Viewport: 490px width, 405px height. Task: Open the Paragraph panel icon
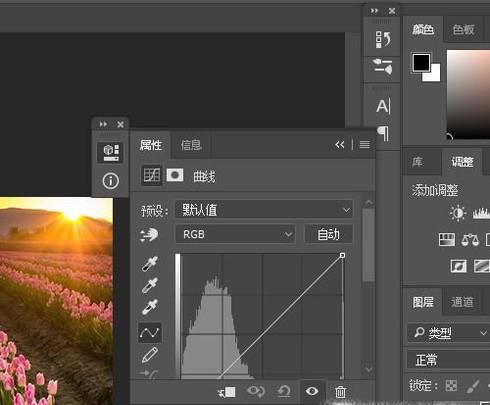[x=383, y=133]
